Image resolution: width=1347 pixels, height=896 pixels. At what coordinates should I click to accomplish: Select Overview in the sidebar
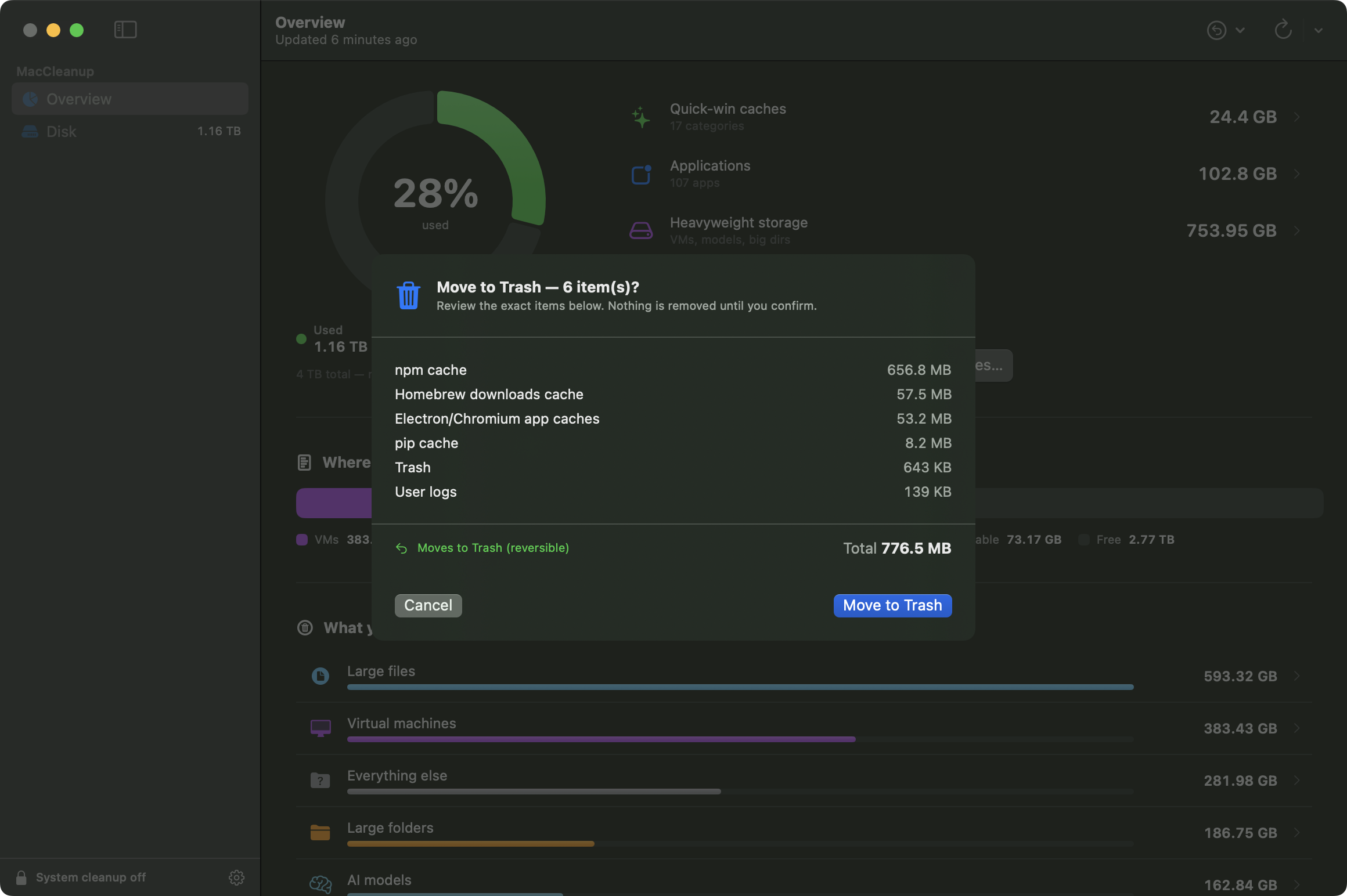[x=130, y=99]
